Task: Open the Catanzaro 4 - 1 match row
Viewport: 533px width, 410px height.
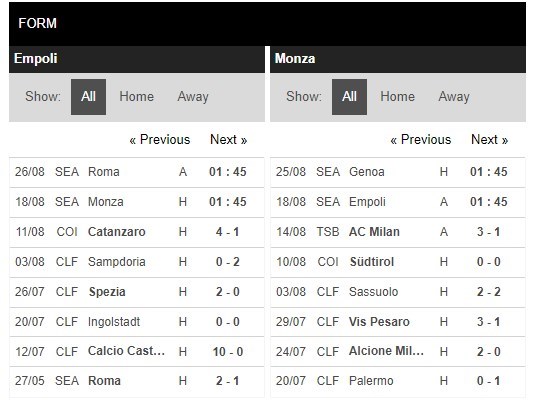Action: tap(137, 232)
